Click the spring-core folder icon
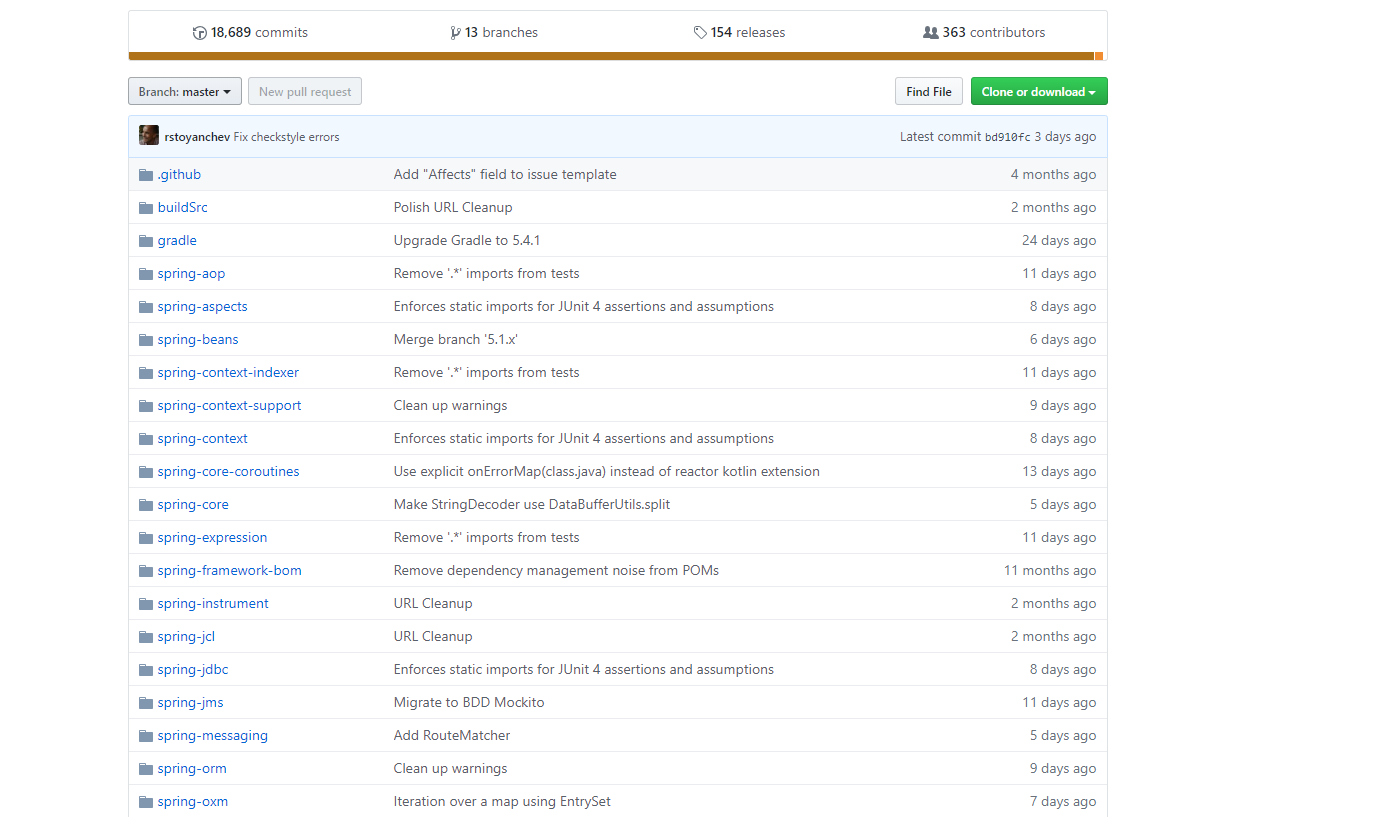 pyautogui.click(x=146, y=505)
